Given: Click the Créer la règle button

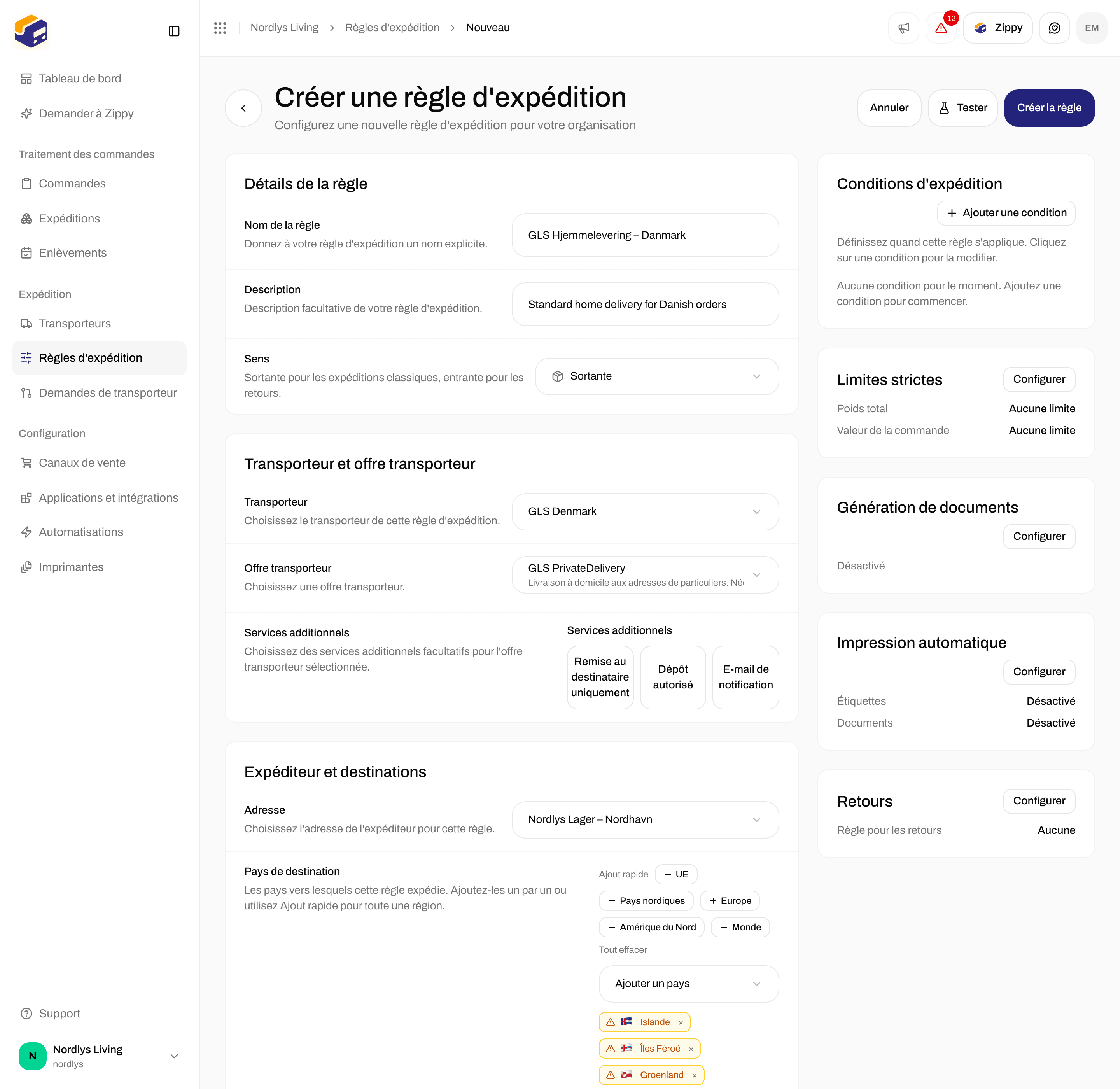Looking at the screenshot, I should click(x=1049, y=107).
